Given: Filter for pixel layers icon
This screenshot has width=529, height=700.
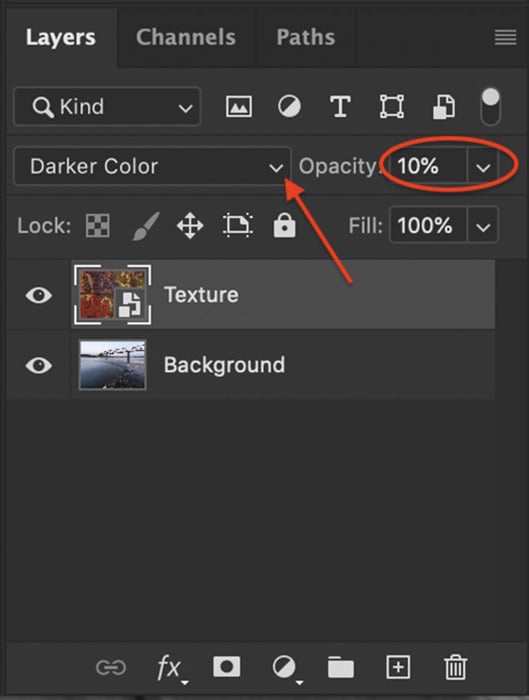Looking at the screenshot, I should [x=239, y=107].
